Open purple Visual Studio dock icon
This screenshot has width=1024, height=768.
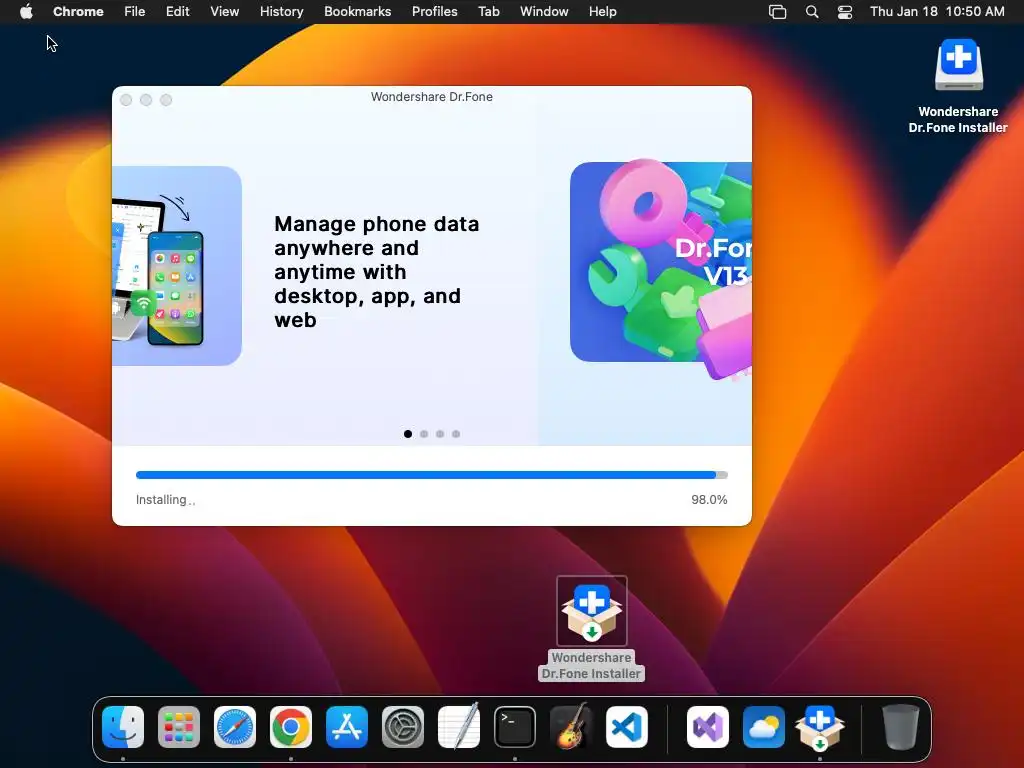click(708, 727)
